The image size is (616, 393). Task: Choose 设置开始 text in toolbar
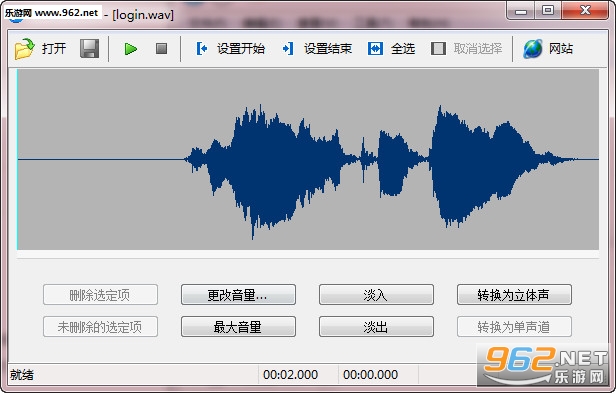(x=241, y=49)
